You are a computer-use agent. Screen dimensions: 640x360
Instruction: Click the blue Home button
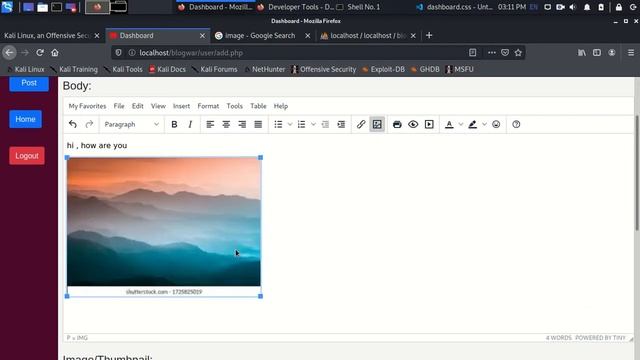click(x=25, y=119)
